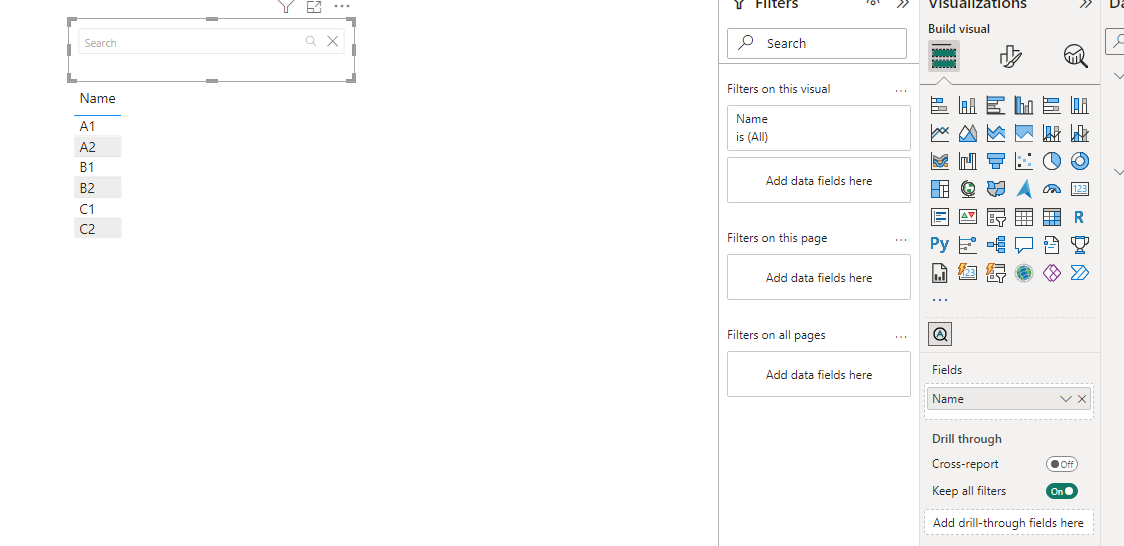Select the Table visual
The image size is (1124, 546).
(x=1024, y=216)
